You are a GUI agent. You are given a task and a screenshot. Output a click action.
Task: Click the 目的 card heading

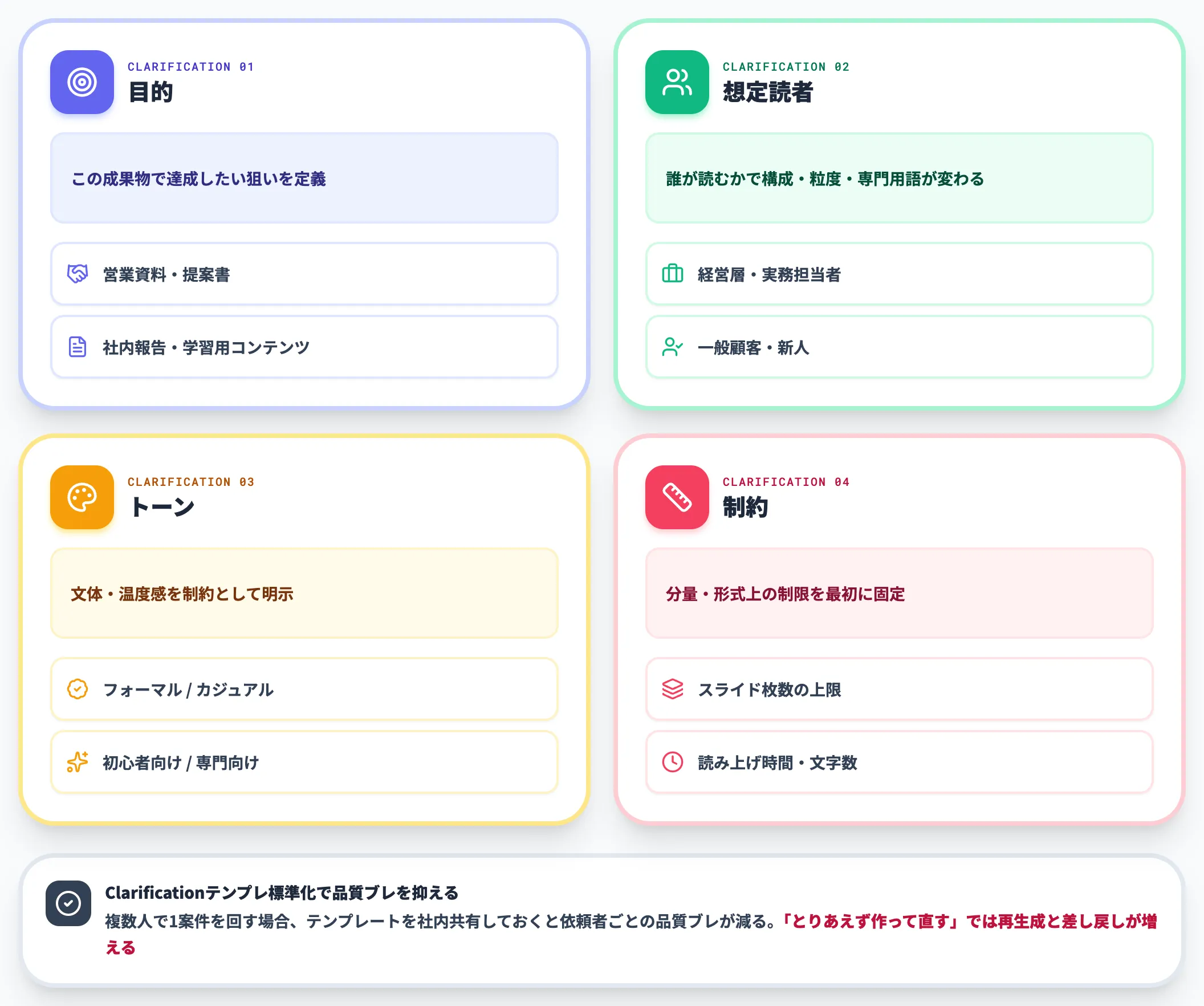tap(151, 92)
